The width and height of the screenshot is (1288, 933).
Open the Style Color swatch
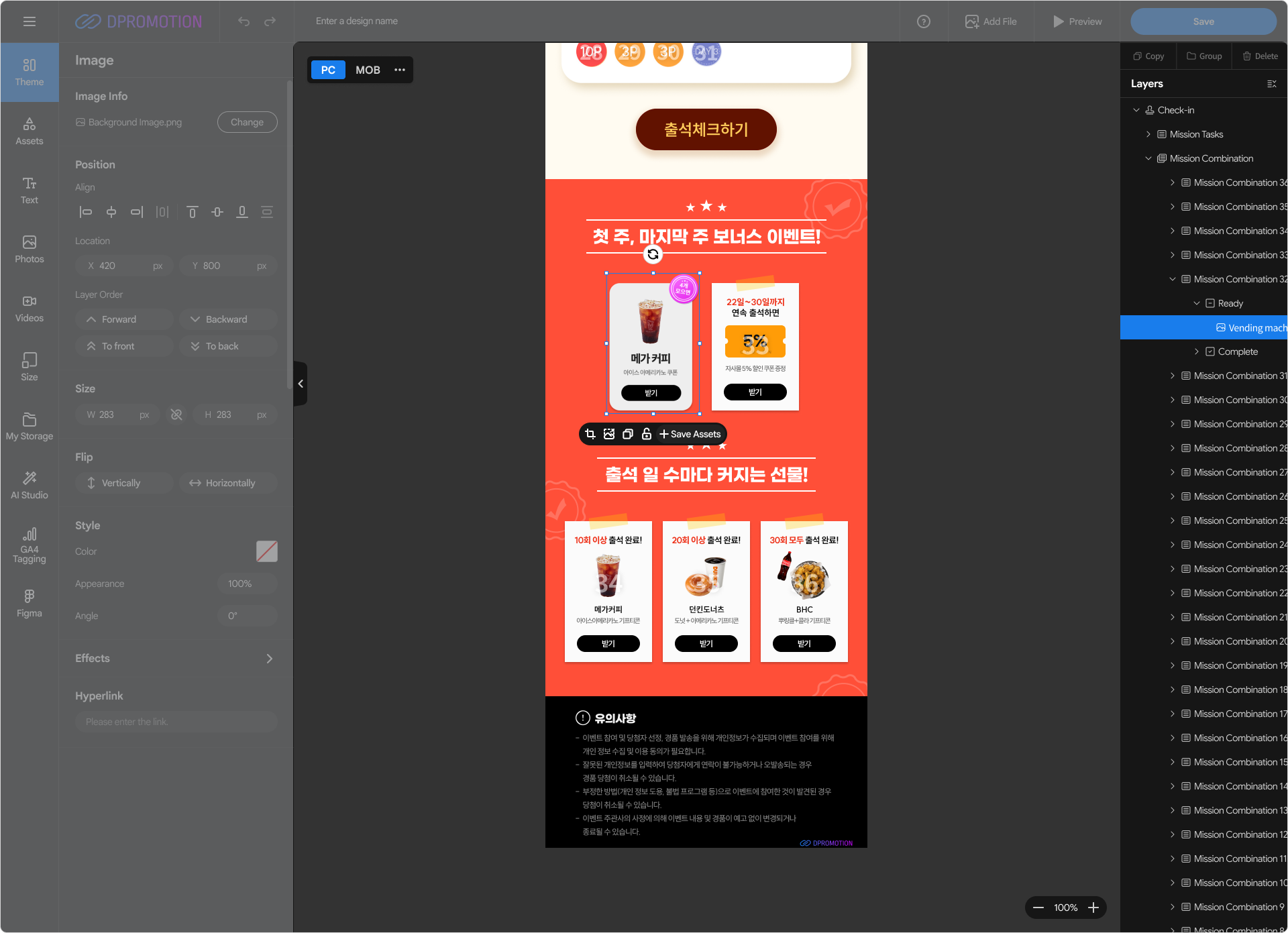pos(267,551)
